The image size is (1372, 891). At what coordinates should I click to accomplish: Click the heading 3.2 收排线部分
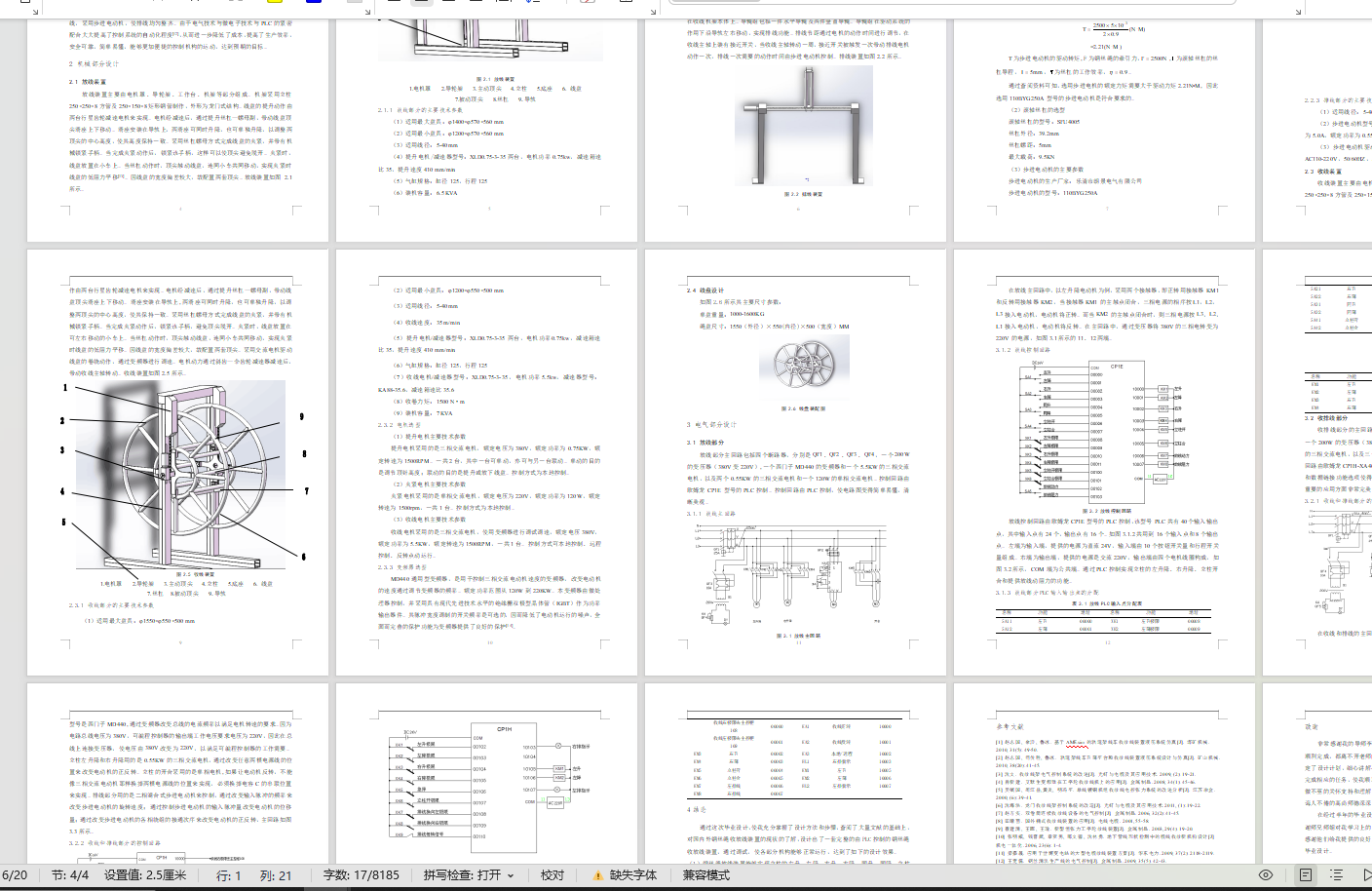coord(1326,418)
